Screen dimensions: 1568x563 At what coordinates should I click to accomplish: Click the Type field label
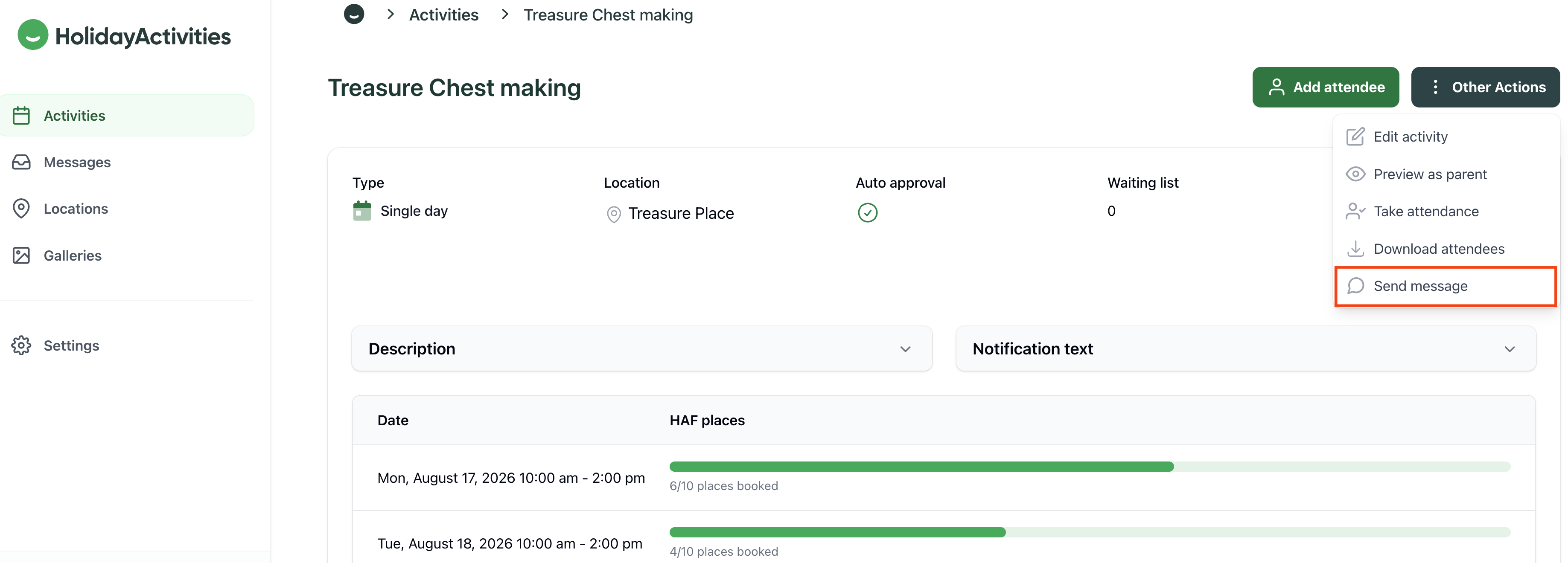click(x=367, y=183)
